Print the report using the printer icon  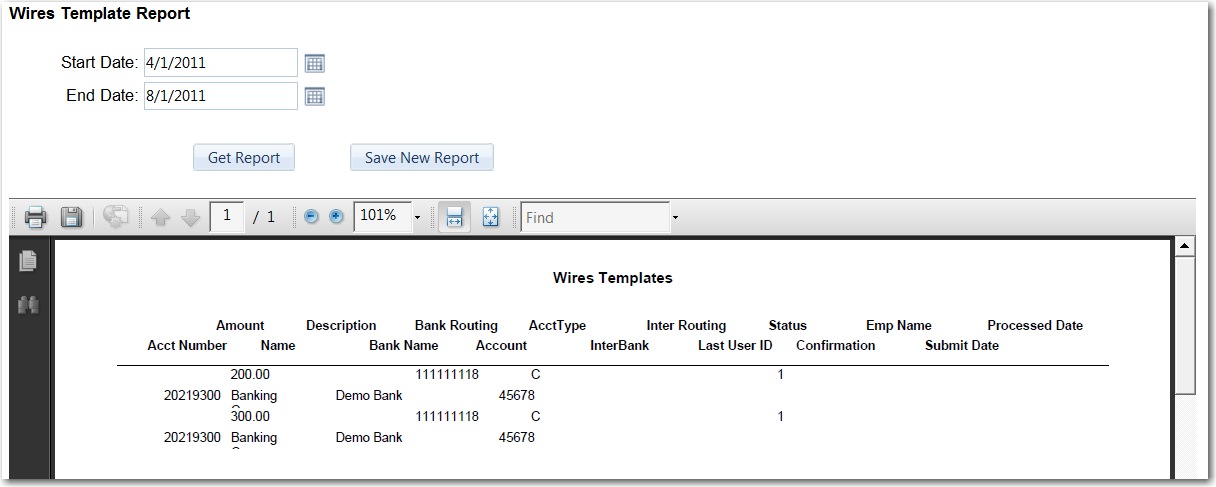(35, 217)
